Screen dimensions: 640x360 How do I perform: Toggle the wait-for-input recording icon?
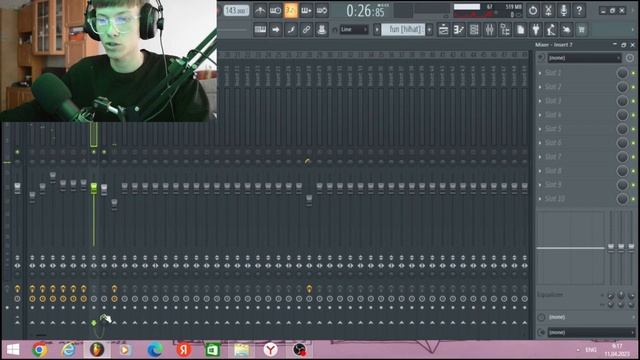[276, 11]
